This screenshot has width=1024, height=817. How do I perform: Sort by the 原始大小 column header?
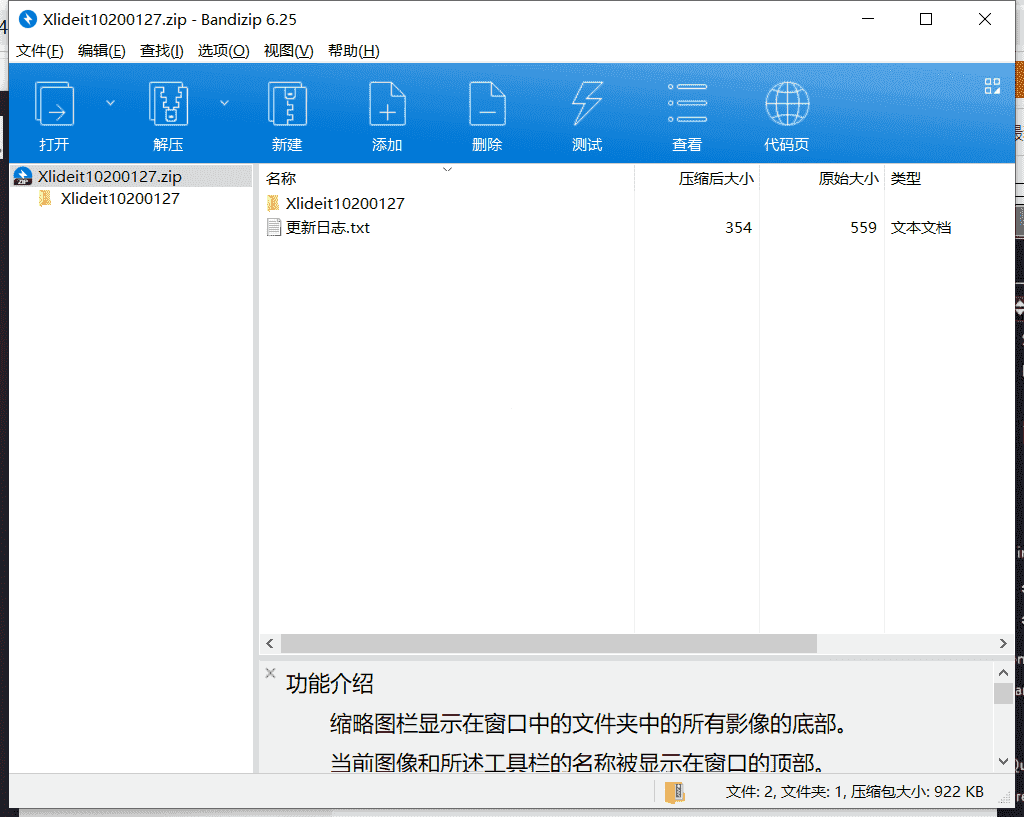click(x=822, y=178)
